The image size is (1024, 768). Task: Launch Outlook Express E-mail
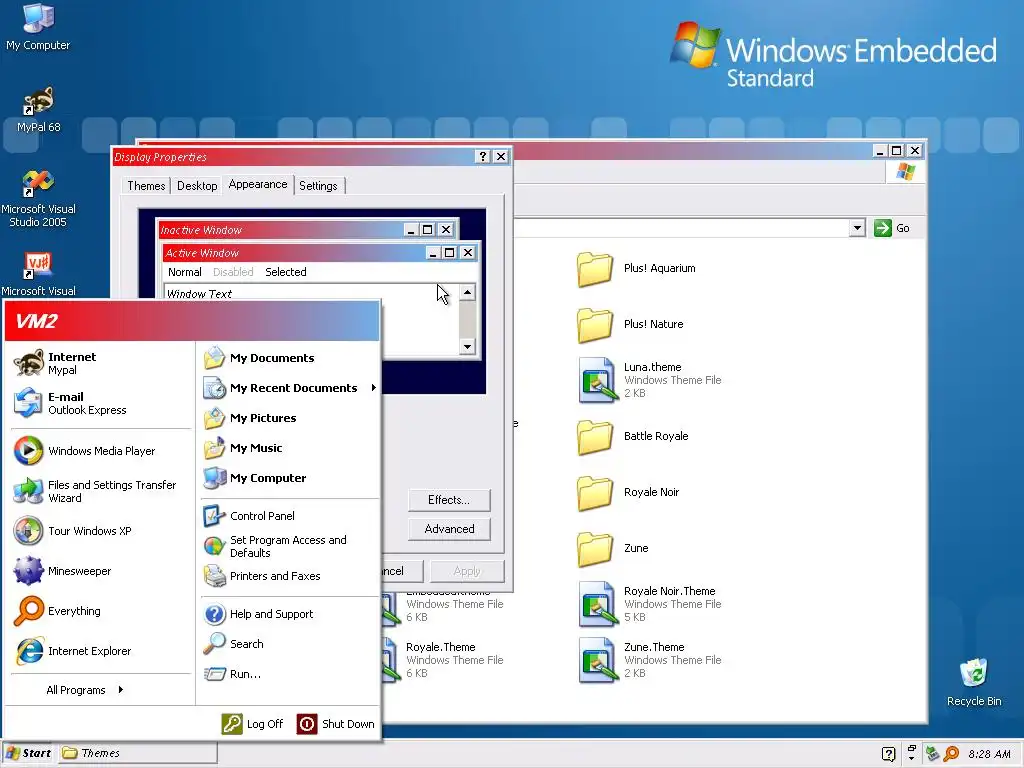(101, 403)
